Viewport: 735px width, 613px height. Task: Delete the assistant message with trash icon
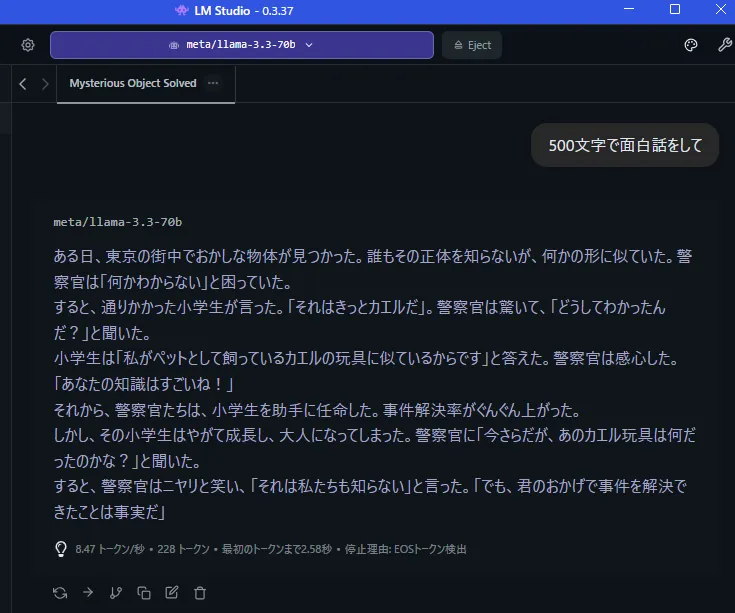200,592
